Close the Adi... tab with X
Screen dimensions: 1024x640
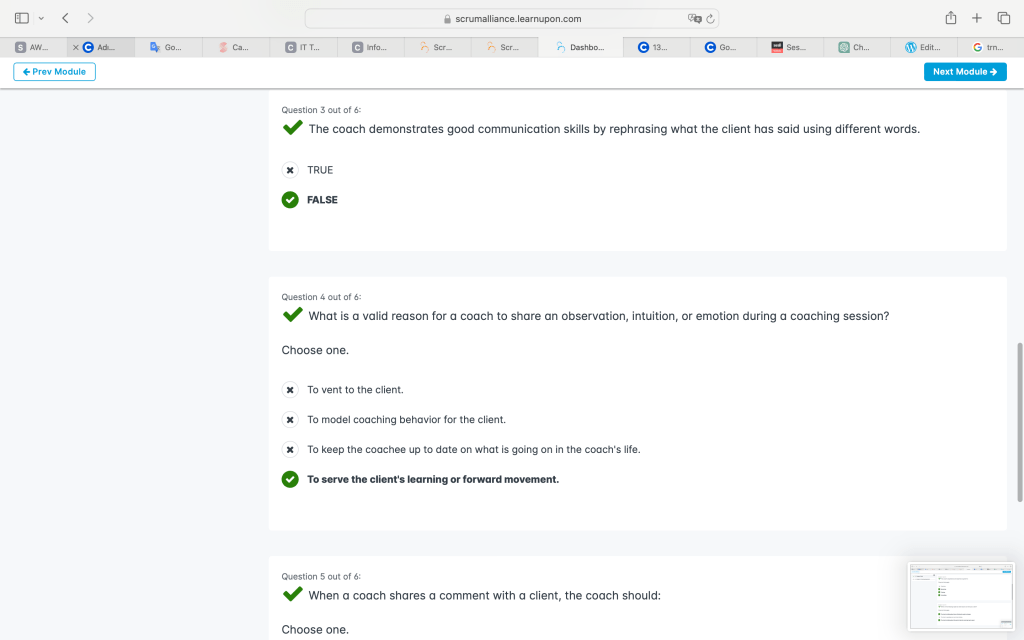point(76,47)
